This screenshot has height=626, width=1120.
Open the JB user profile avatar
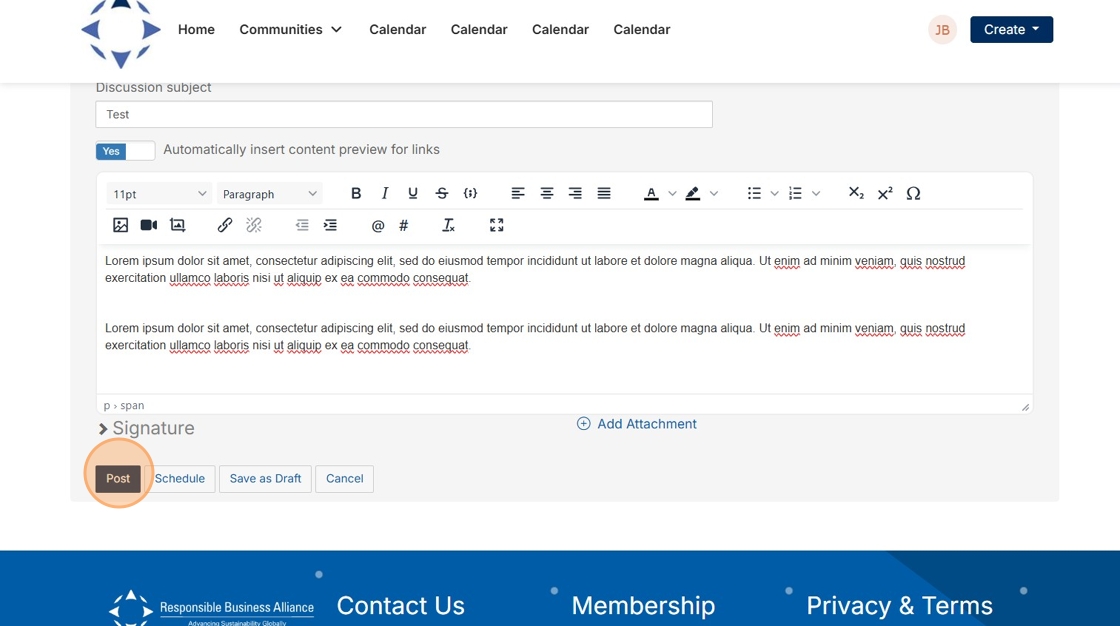pos(942,30)
